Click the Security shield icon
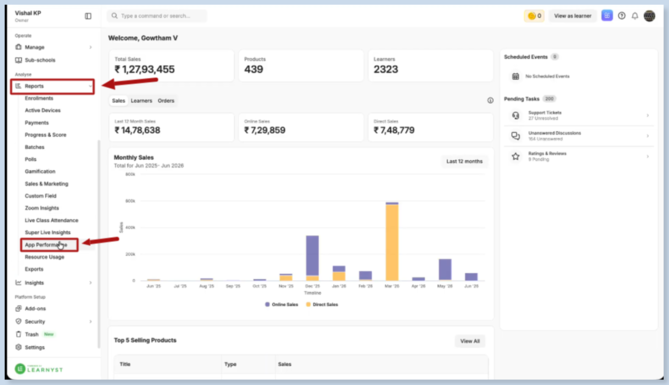 click(18, 321)
